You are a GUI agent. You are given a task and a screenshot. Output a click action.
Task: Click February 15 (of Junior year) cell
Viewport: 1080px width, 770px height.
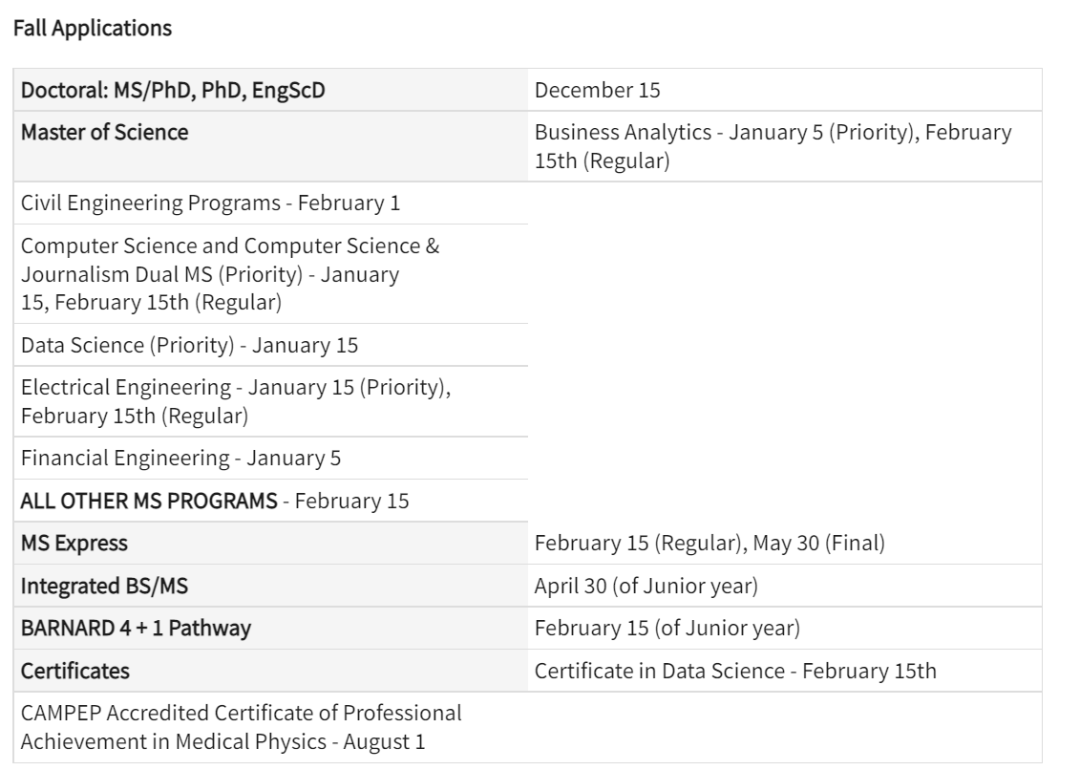tap(666, 628)
